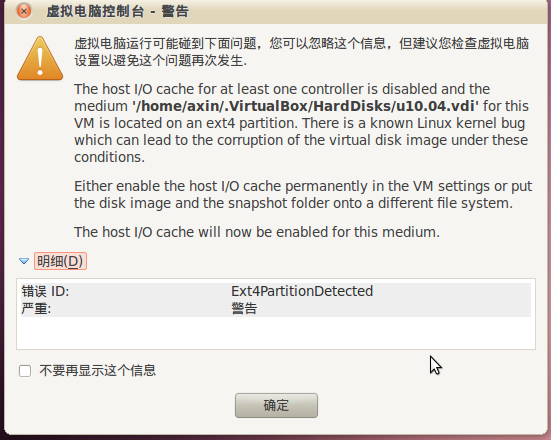Click the title bar 虚拟电脑控制台 - 警告
Viewport: 551px width, 440px height.
[x=117, y=11]
